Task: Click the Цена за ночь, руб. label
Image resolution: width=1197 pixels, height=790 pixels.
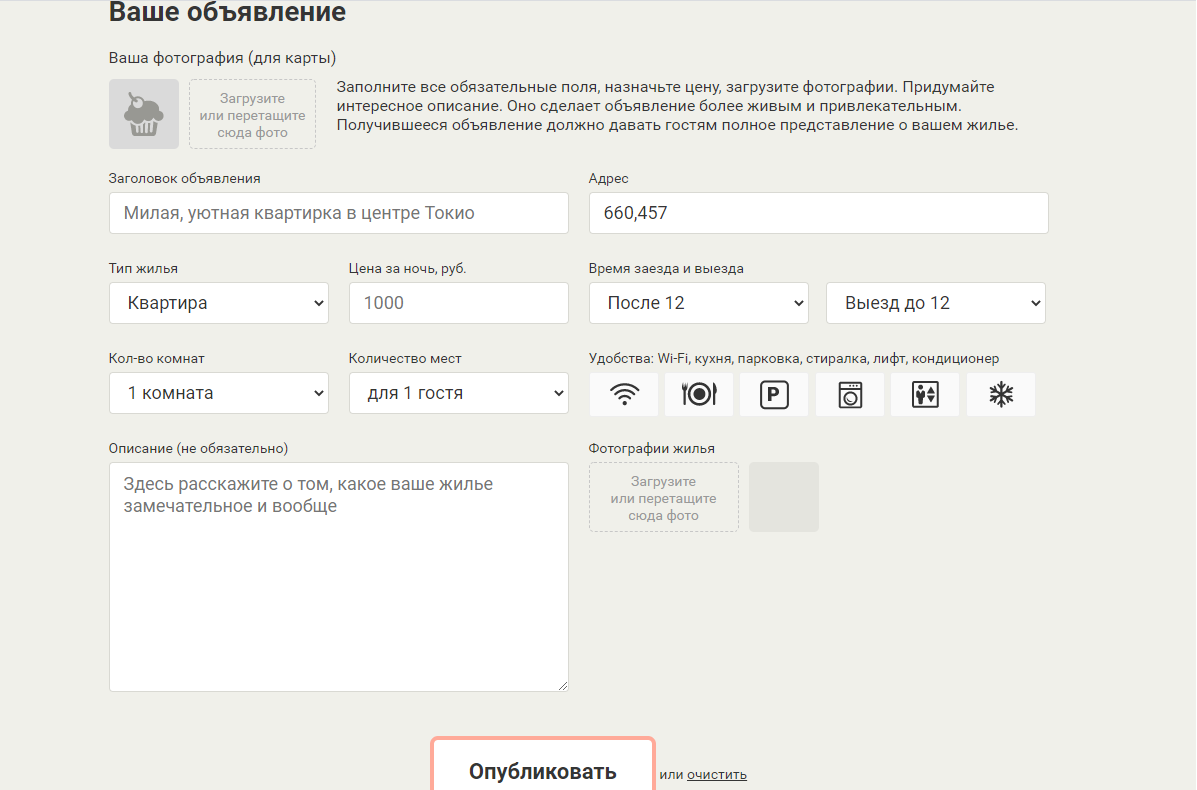Action: [408, 269]
